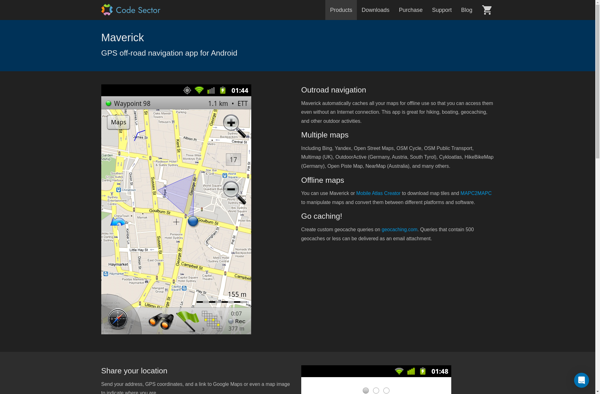Click the green Waypoint 98 dot

coord(108,103)
